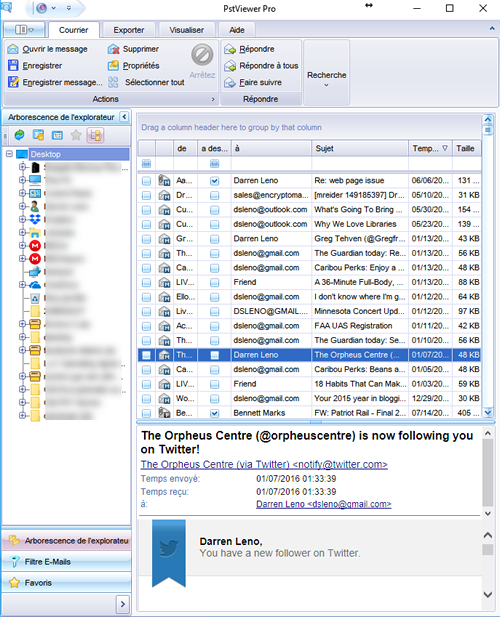
Task: Expand navigation pane options arrow at bottom
Action: (x=123, y=604)
